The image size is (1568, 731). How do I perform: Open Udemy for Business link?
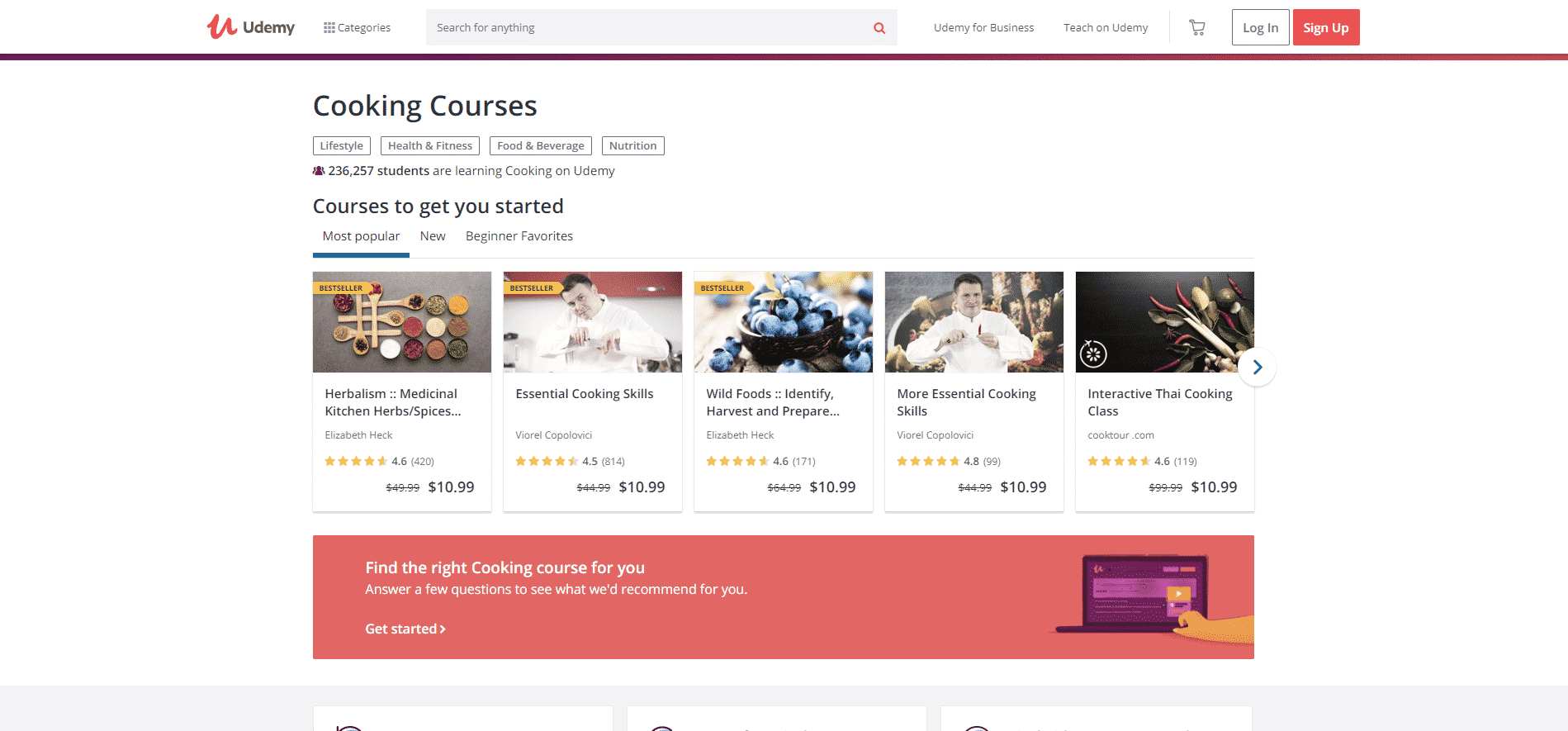tap(983, 27)
